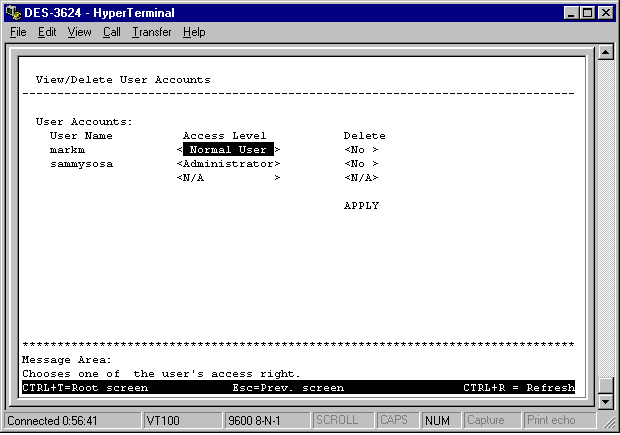
Task: Select Normal User access level for markm
Action: [x=228, y=150]
